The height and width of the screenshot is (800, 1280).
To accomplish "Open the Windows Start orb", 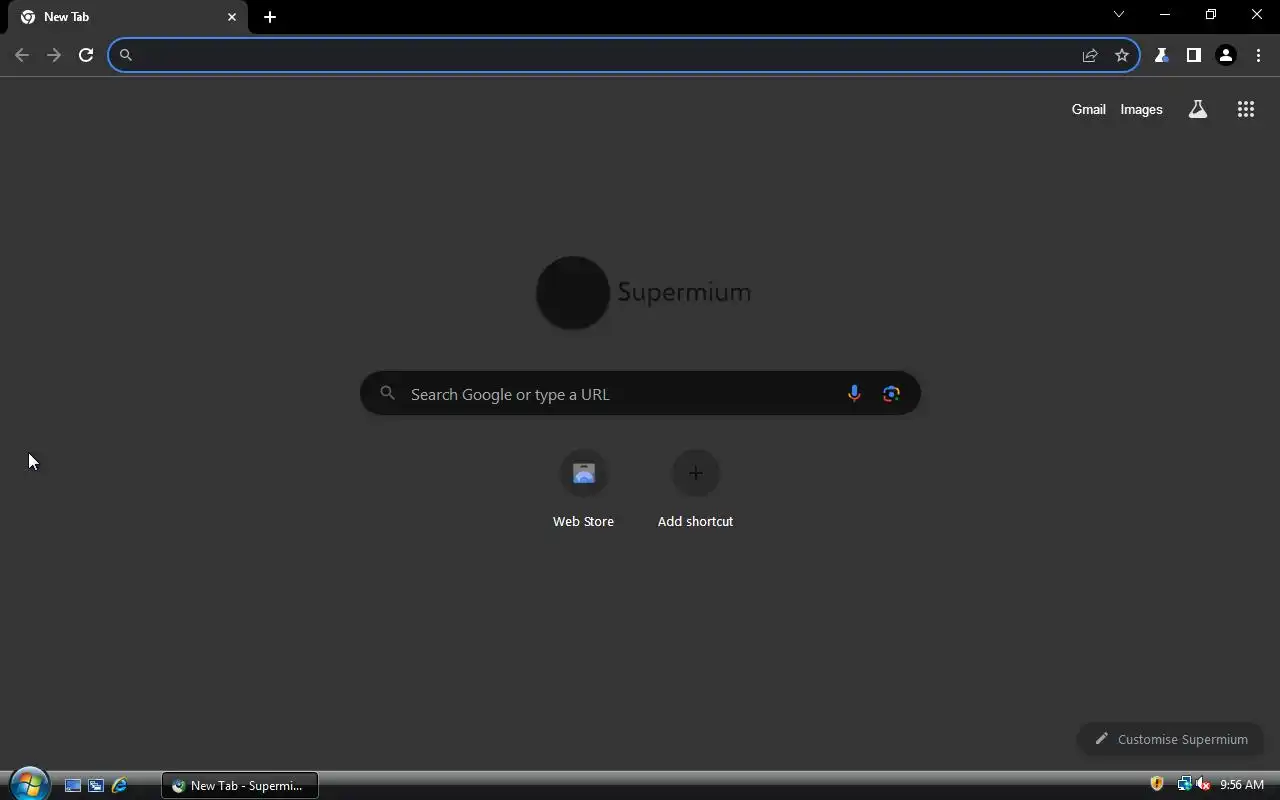I will (x=29, y=785).
